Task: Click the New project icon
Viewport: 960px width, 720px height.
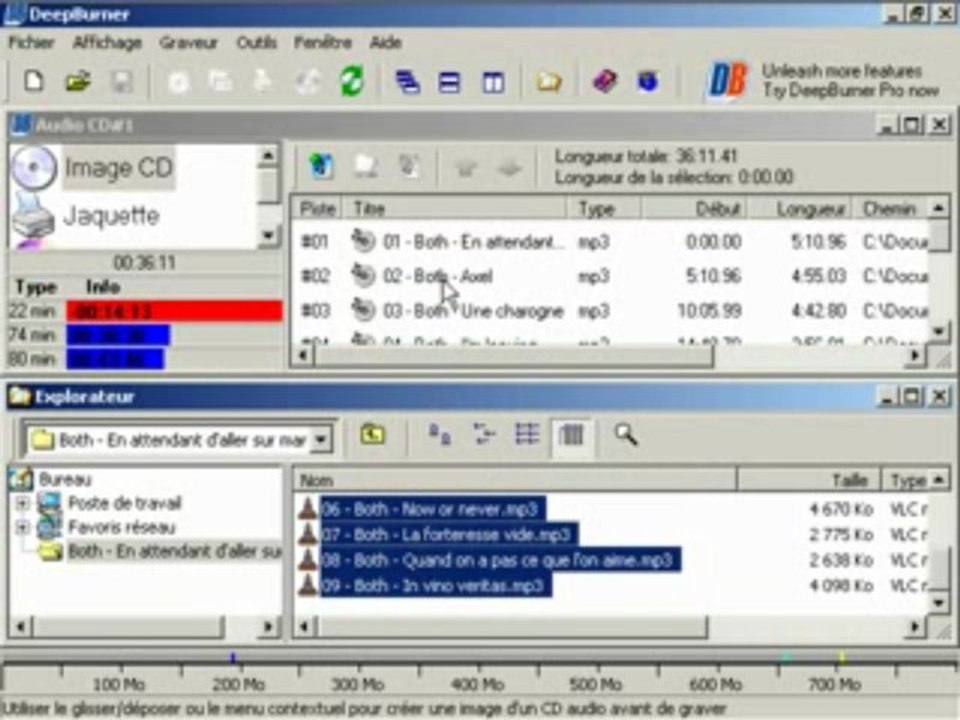Action: (x=34, y=81)
